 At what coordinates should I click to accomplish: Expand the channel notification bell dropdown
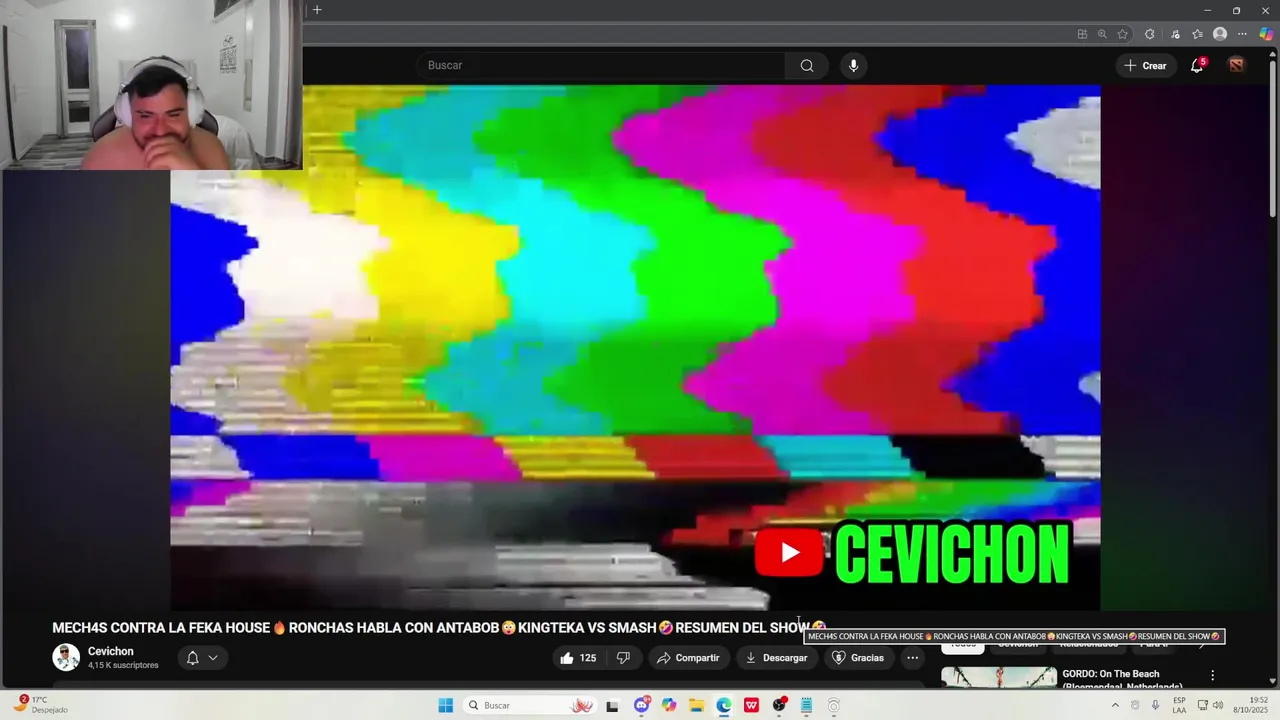tap(202, 658)
